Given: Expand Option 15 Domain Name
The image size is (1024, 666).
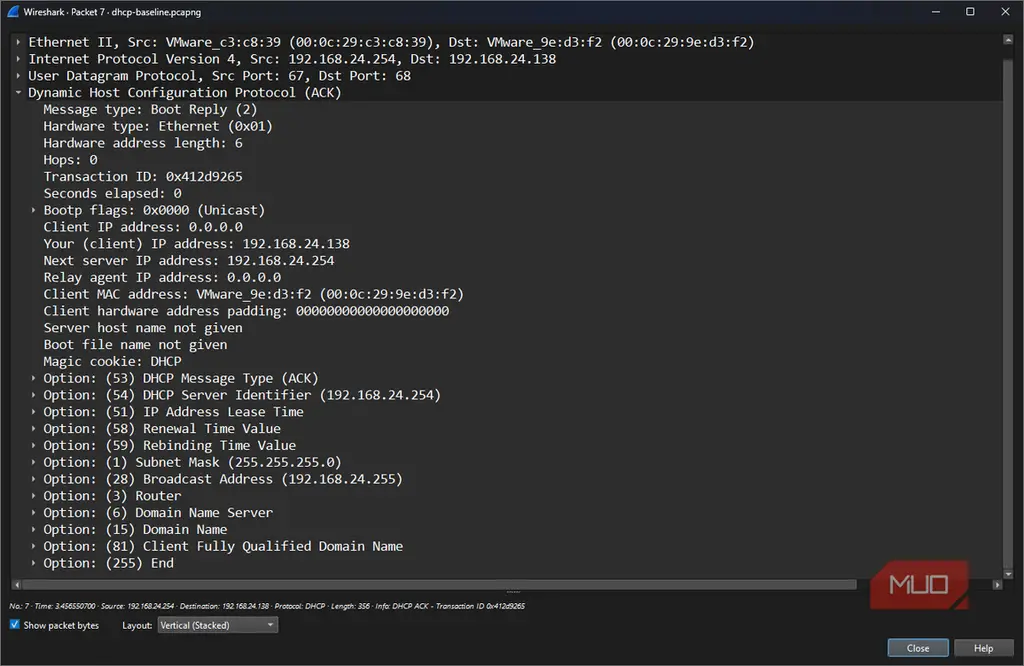Looking at the screenshot, I should (x=33, y=530).
